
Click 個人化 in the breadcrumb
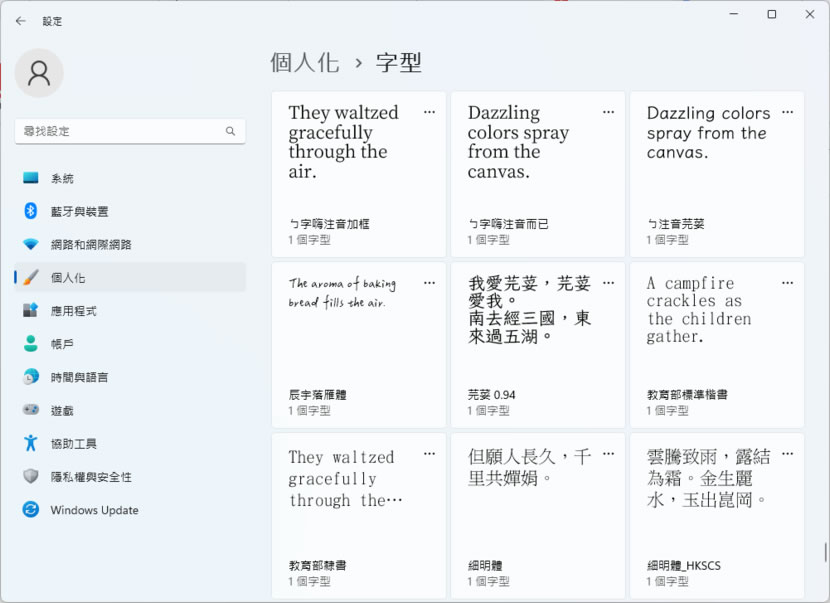(305, 63)
